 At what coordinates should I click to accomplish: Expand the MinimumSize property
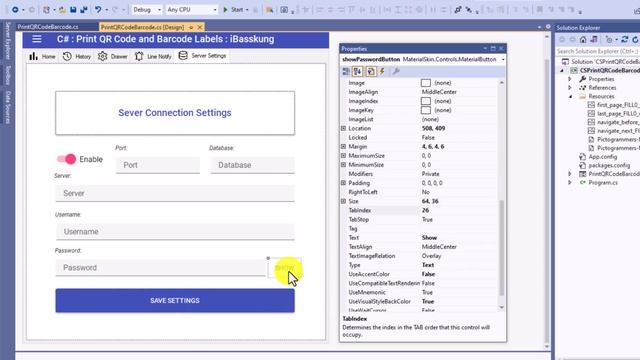[x=344, y=164]
